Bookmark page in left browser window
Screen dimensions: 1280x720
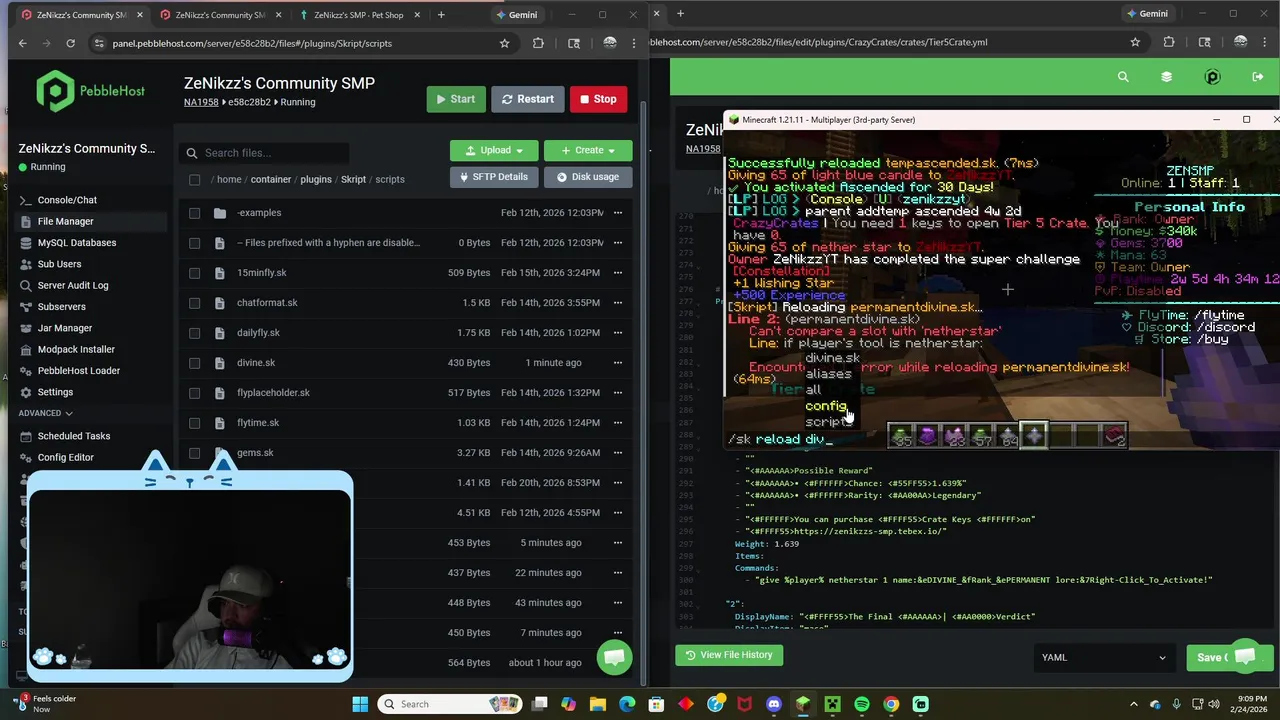point(504,43)
